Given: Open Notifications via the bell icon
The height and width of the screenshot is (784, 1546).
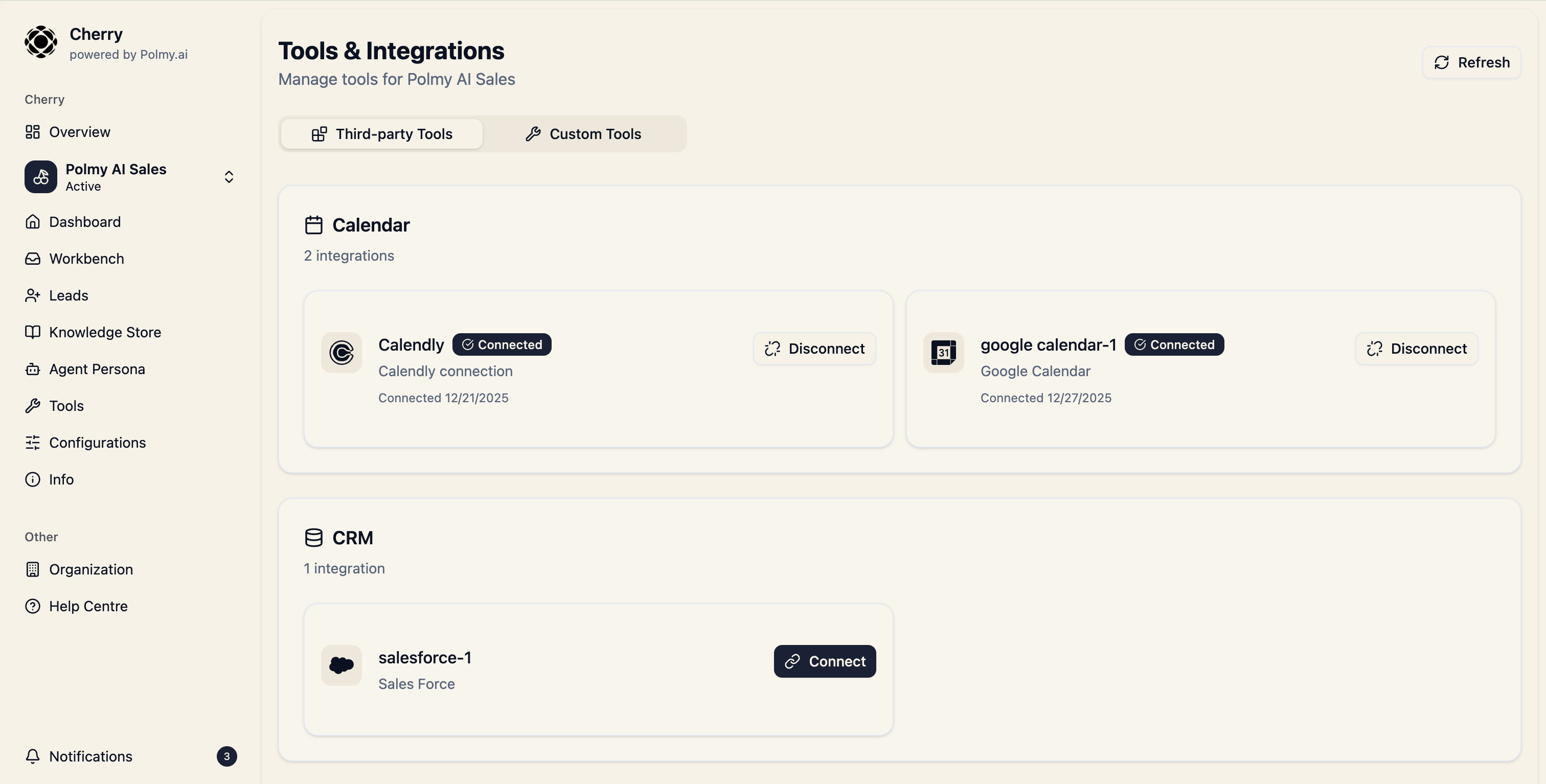Looking at the screenshot, I should click(x=33, y=756).
